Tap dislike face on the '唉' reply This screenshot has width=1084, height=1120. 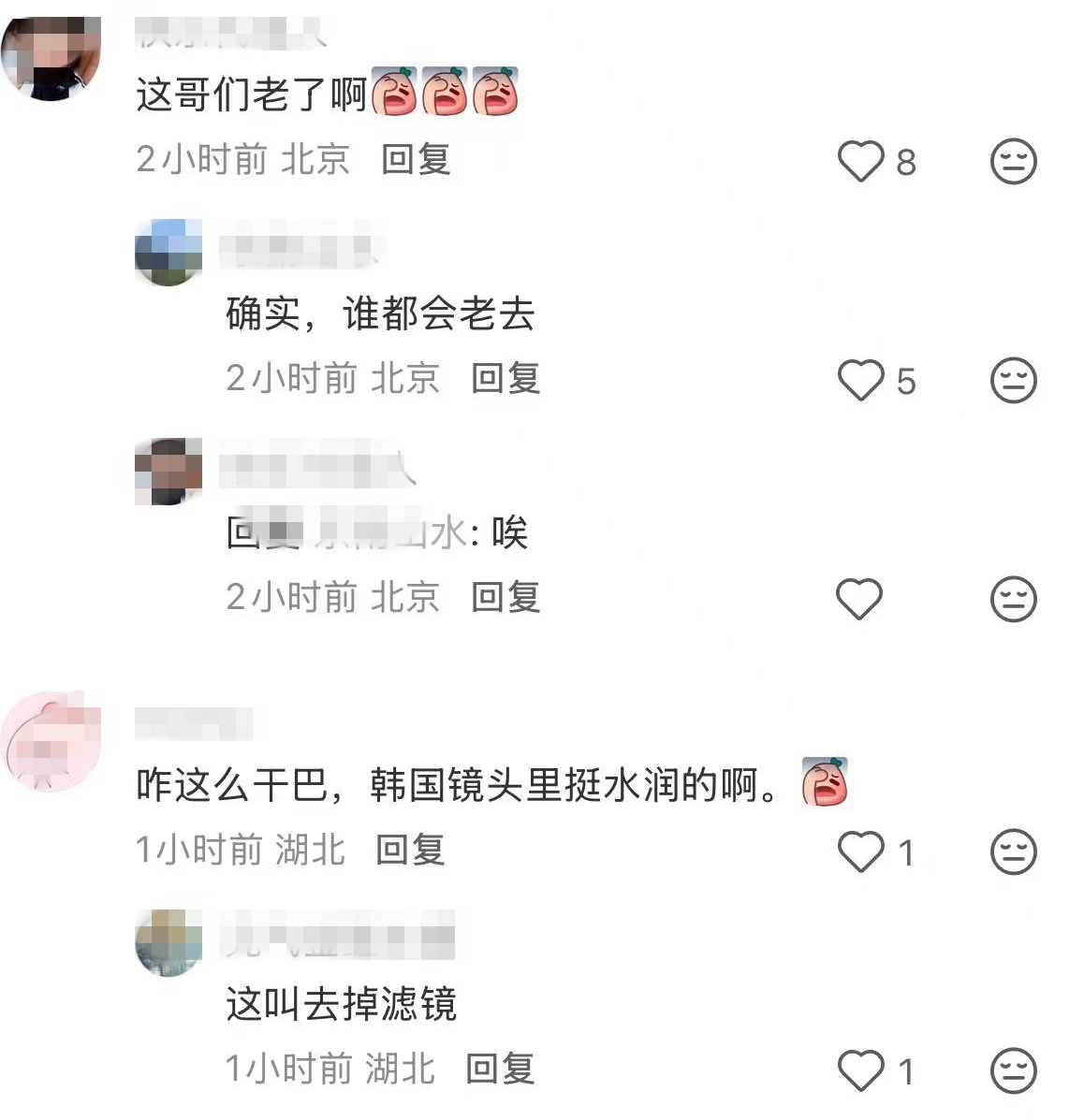1013,599
